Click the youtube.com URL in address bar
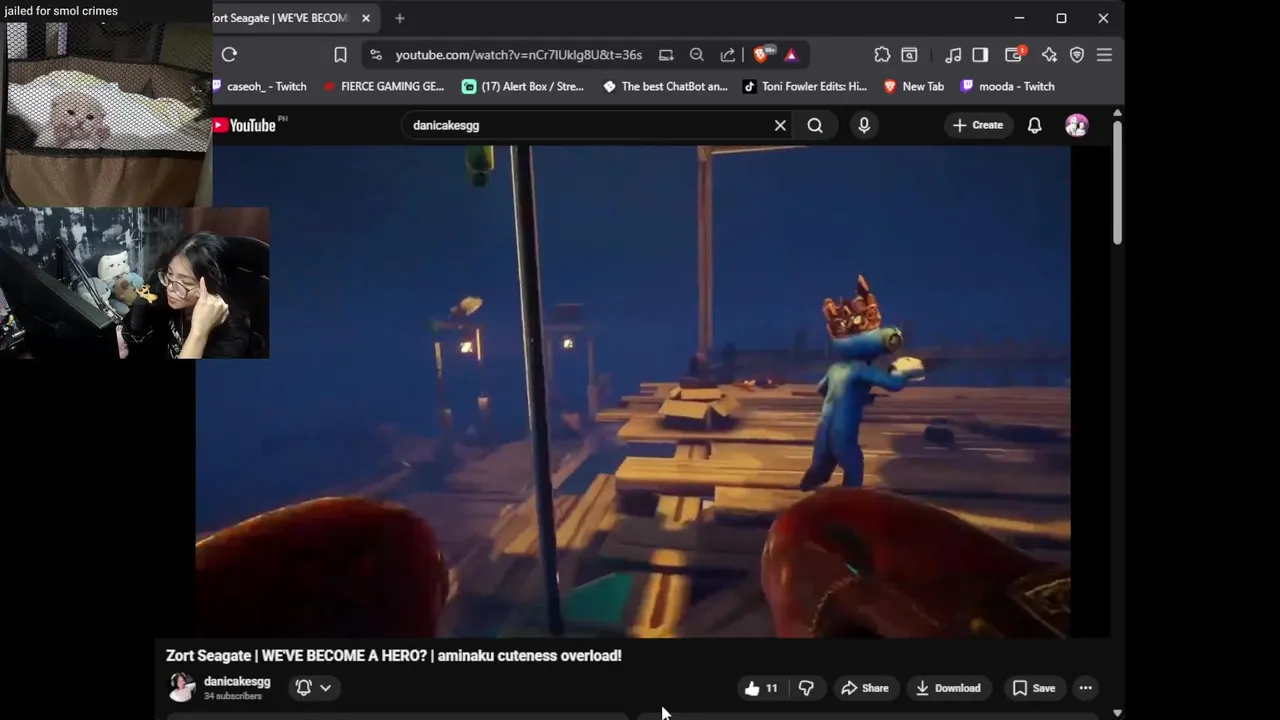Screen dimensions: 1280x720 pyautogui.click(x=518, y=55)
